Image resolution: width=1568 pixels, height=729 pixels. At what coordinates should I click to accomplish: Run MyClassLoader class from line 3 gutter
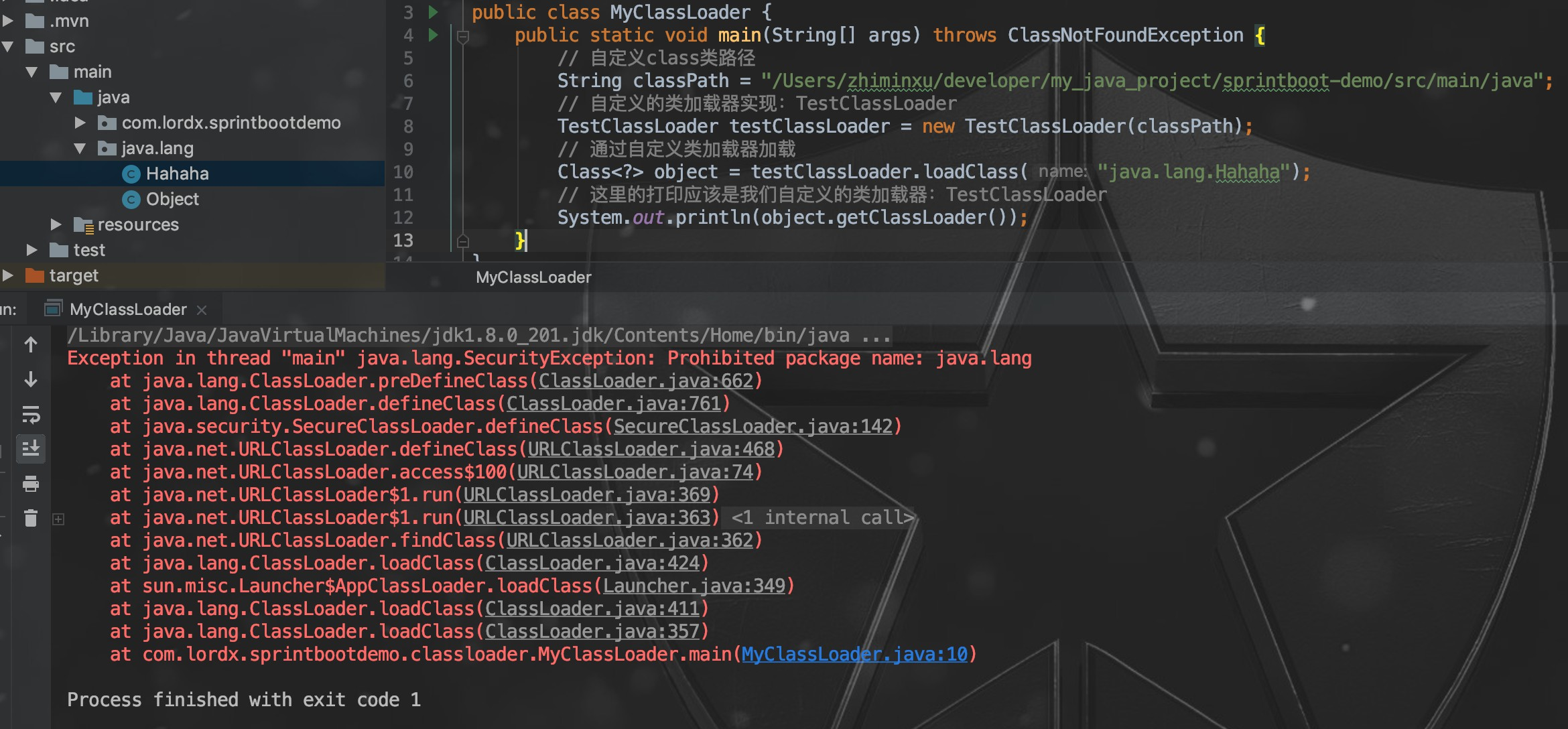(x=434, y=12)
